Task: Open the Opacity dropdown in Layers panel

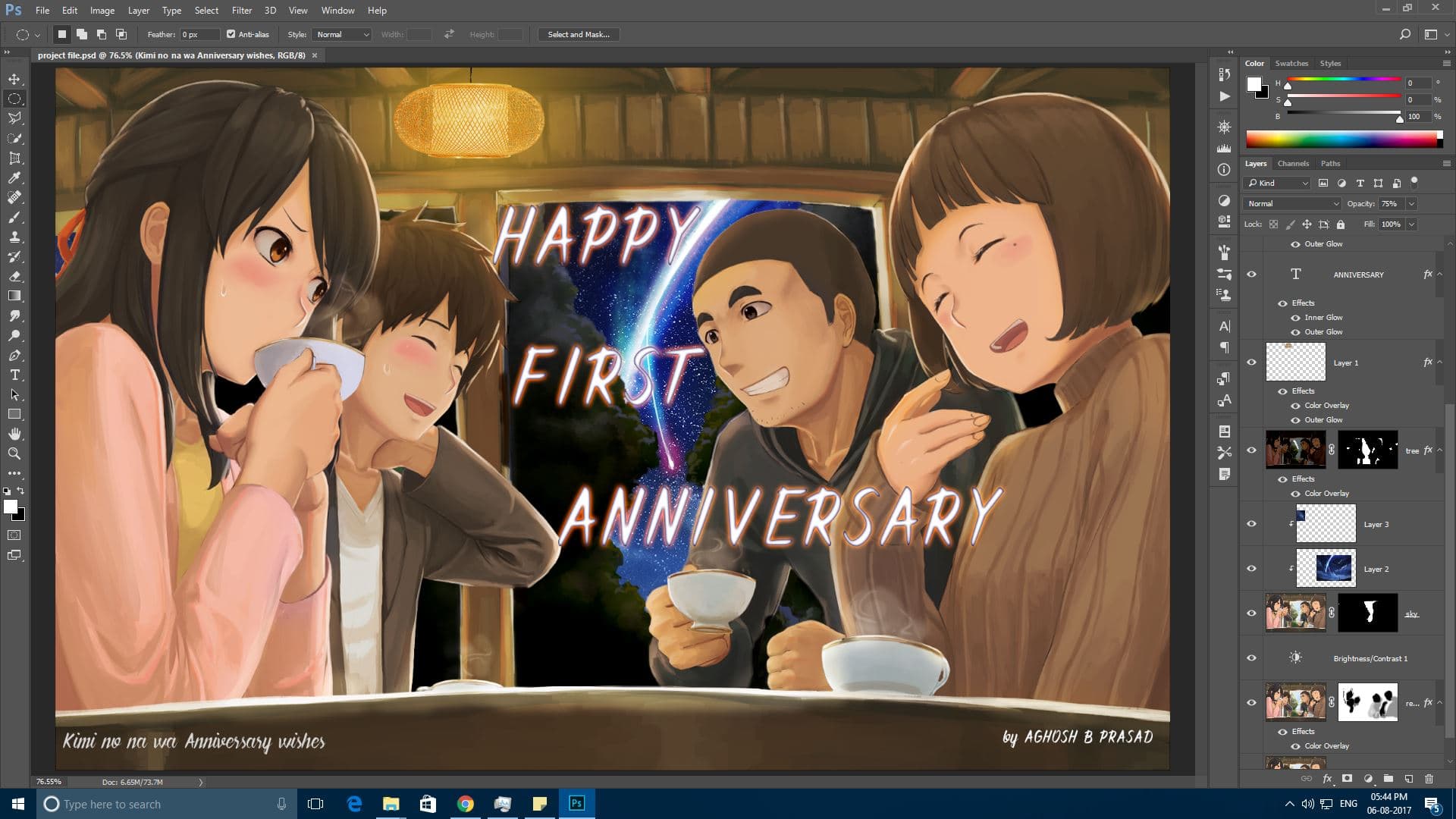Action: pyautogui.click(x=1410, y=203)
